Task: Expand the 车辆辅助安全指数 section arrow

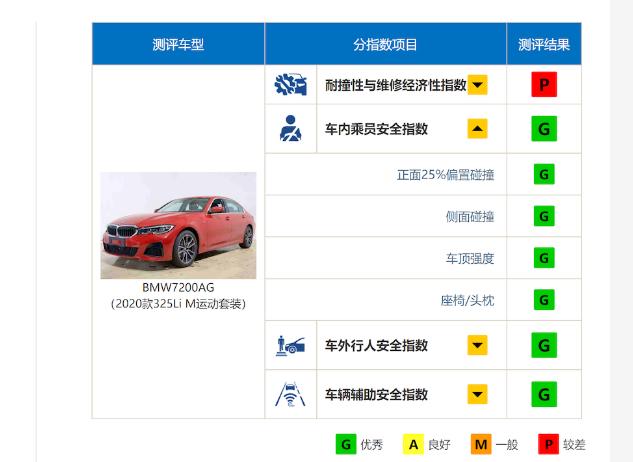Action: pos(477,394)
